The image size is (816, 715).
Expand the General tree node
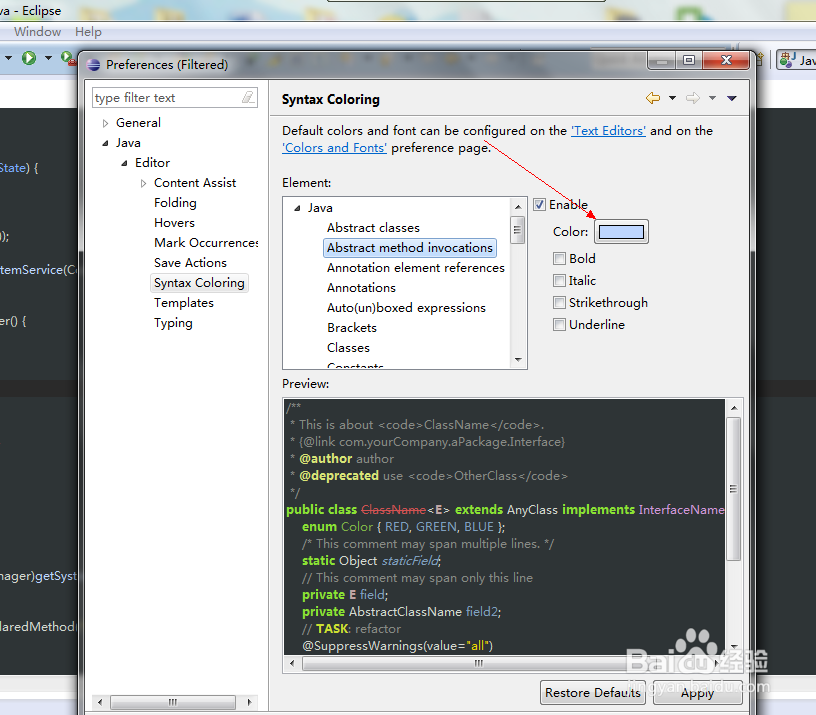click(x=105, y=123)
